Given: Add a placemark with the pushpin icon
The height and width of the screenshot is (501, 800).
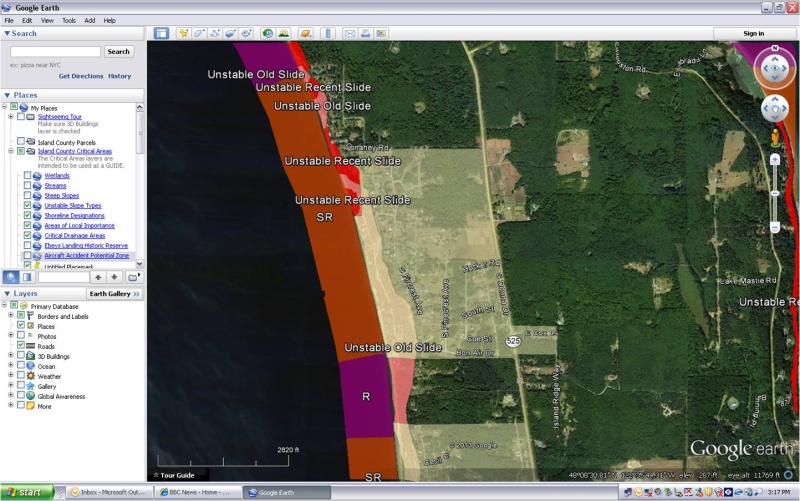Looking at the screenshot, I should (184, 34).
